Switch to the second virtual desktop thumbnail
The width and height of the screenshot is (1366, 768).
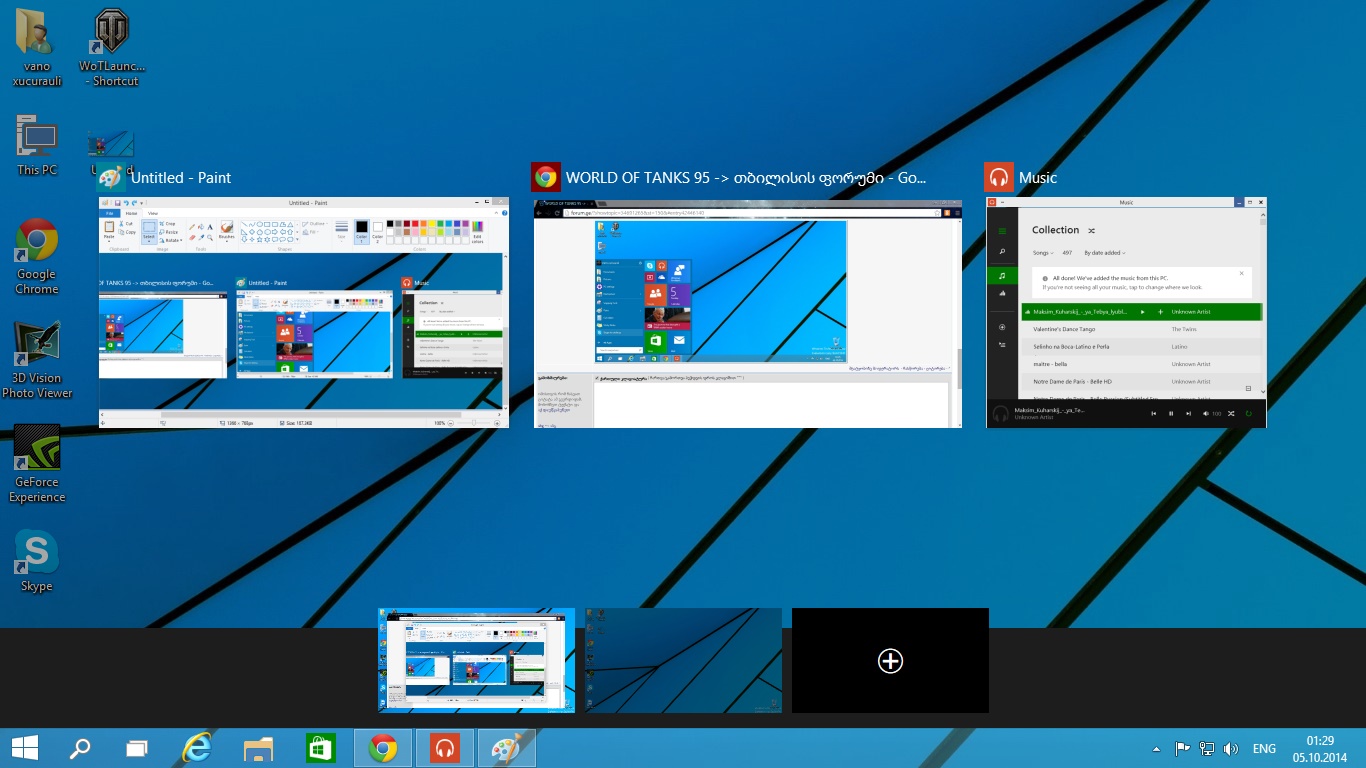[683, 660]
